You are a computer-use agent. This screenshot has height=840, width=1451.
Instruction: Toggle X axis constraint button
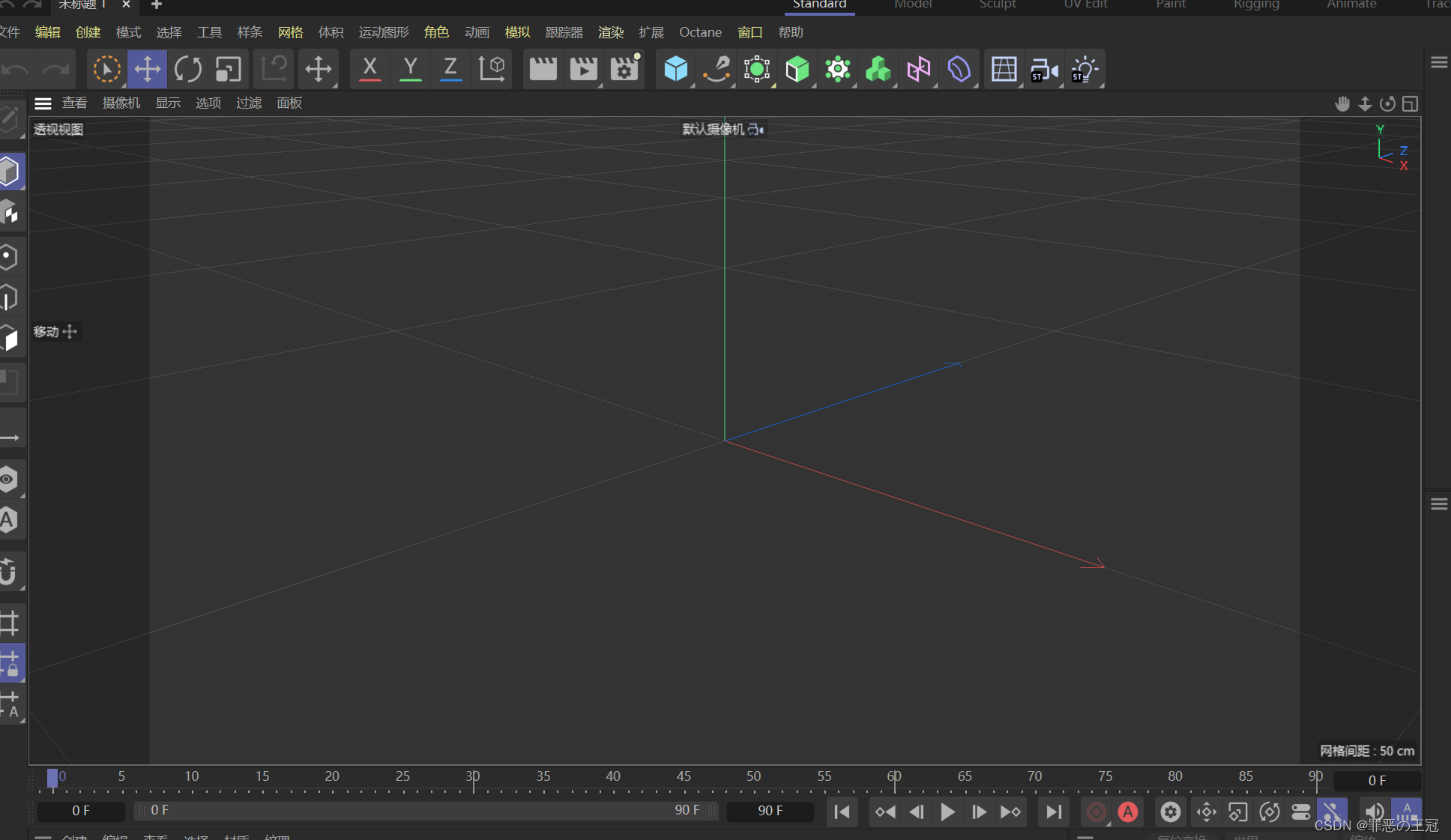(370, 68)
